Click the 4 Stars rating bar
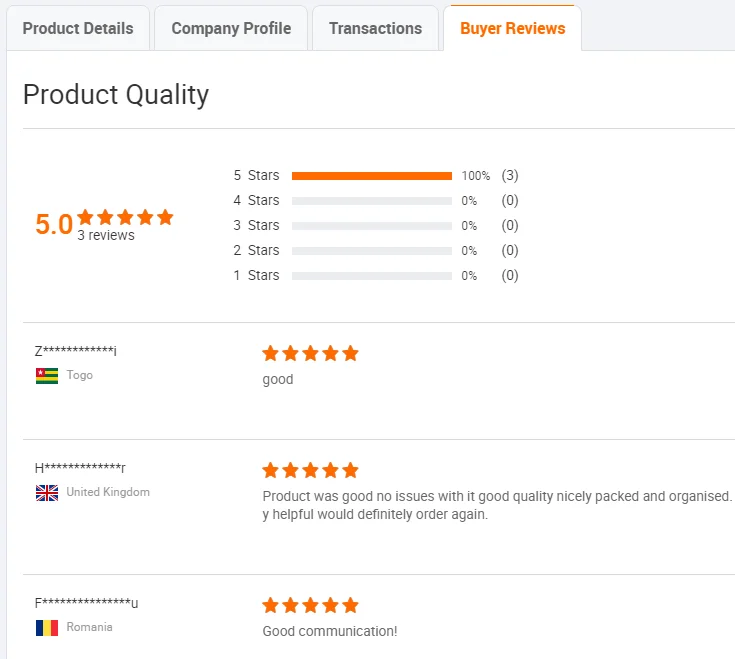The height and width of the screenshot is (659, 735). 371,201
